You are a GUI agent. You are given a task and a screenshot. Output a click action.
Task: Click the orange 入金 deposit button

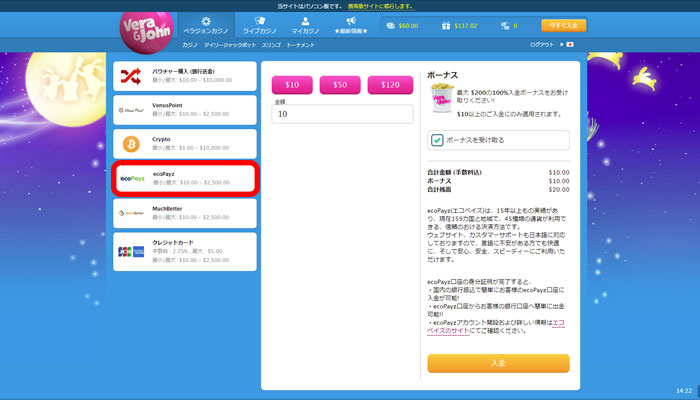click(x=498, y=363)
